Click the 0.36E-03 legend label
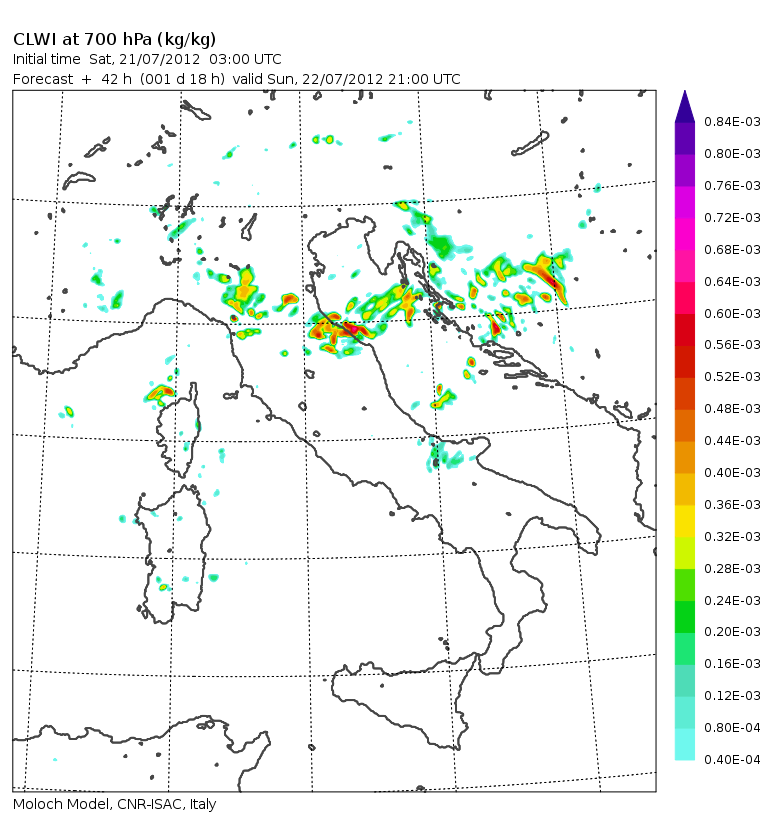Screen dimensions: 760x828 (x=732, y=505)
